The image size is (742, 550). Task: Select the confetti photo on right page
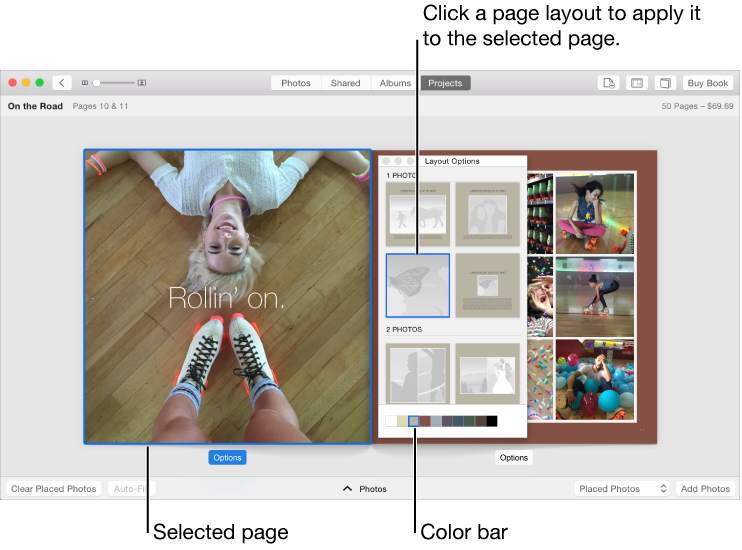point(540,380)
